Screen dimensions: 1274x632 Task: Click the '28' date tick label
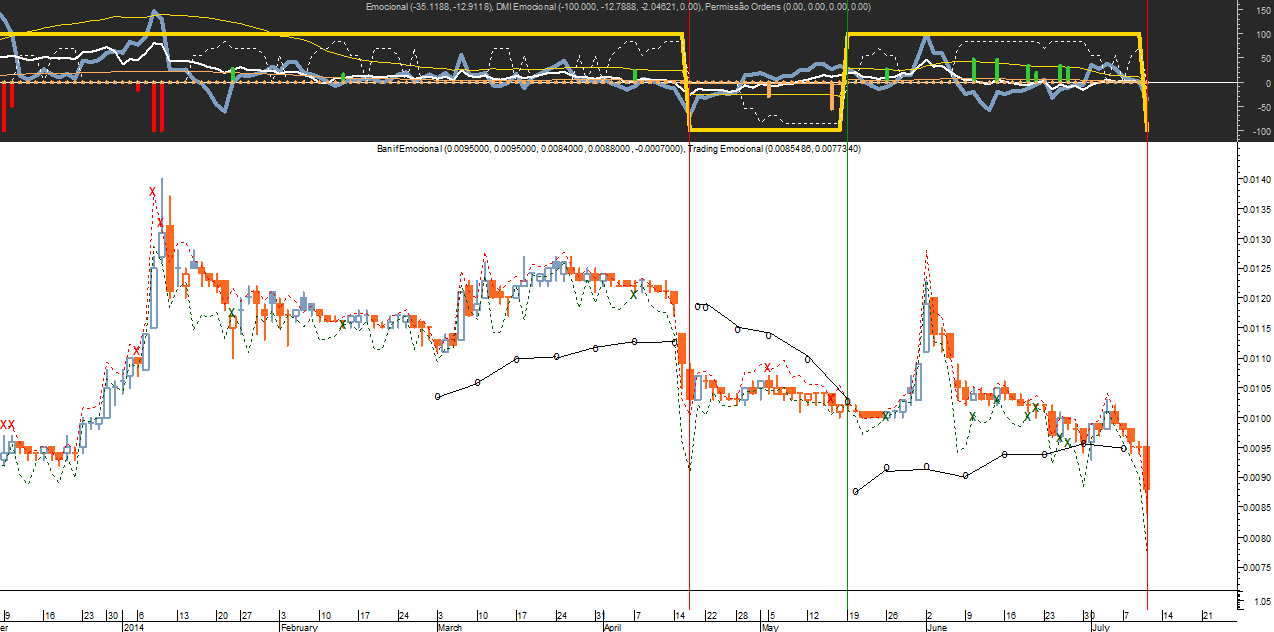coord(741,616)
